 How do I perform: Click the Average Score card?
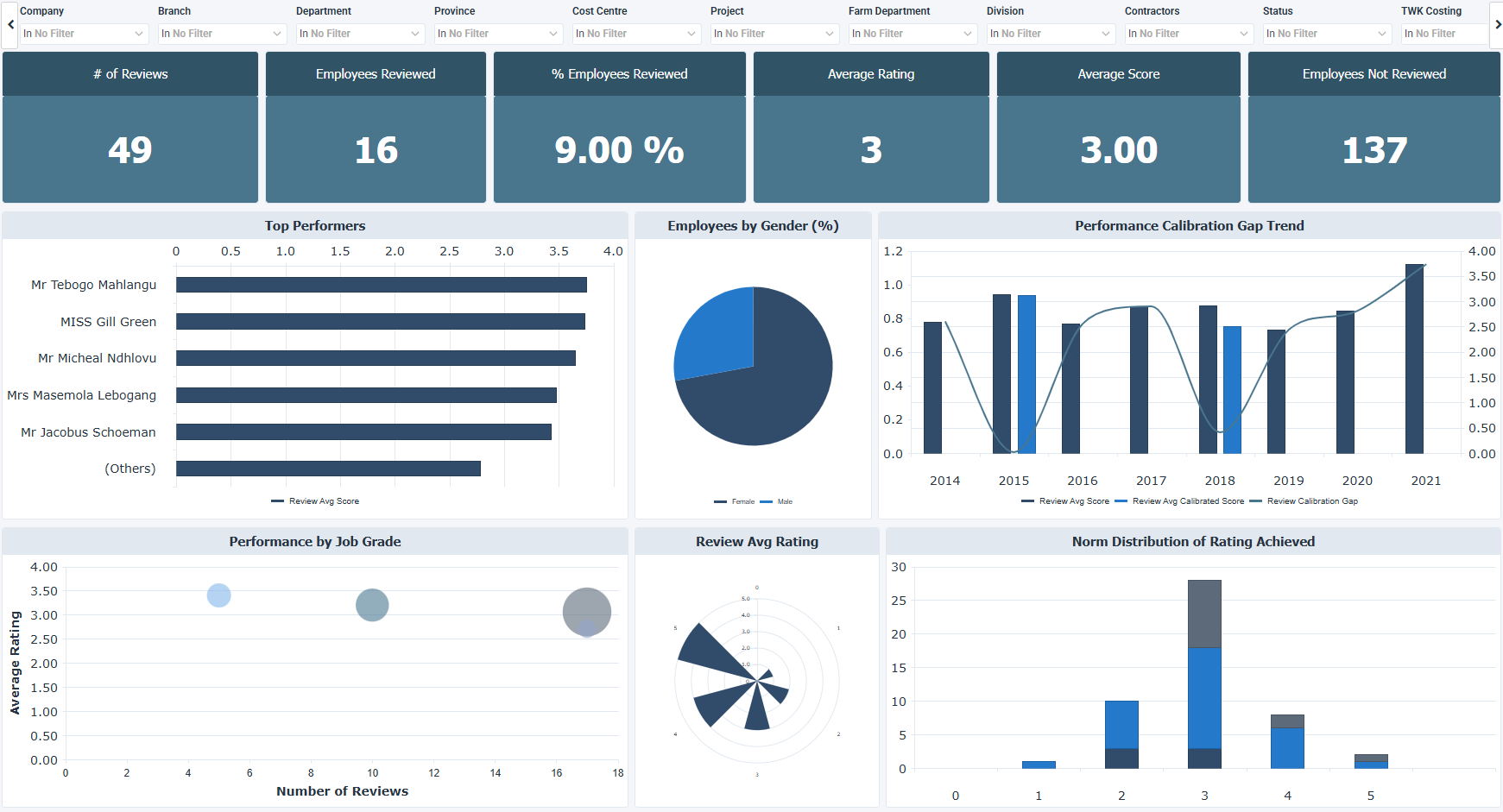[x=1119, y=127]
